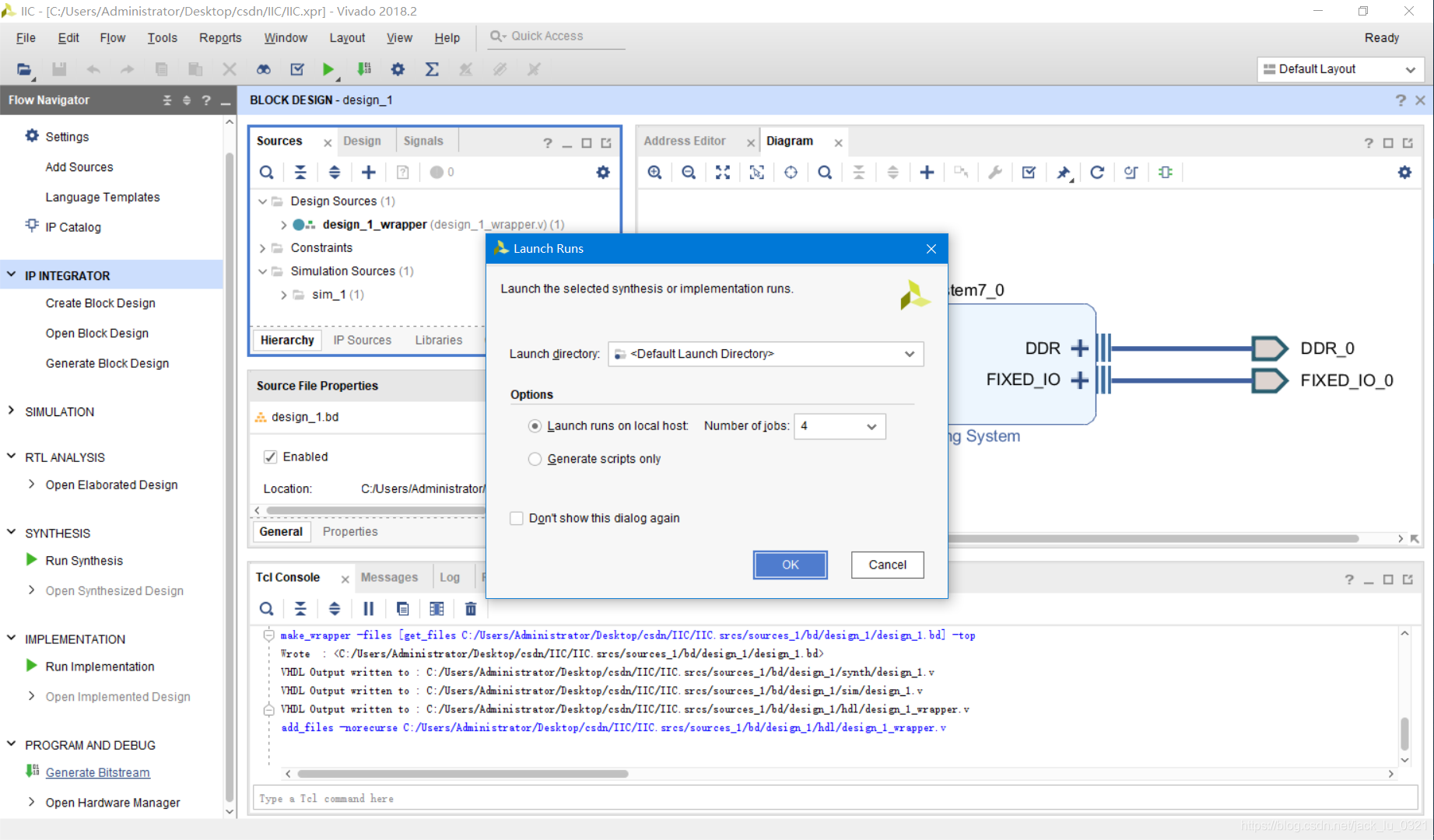Expand DDR interface plus on processing system block
The height and width of the screenshot is (840, 1434).
point(1079,348)
